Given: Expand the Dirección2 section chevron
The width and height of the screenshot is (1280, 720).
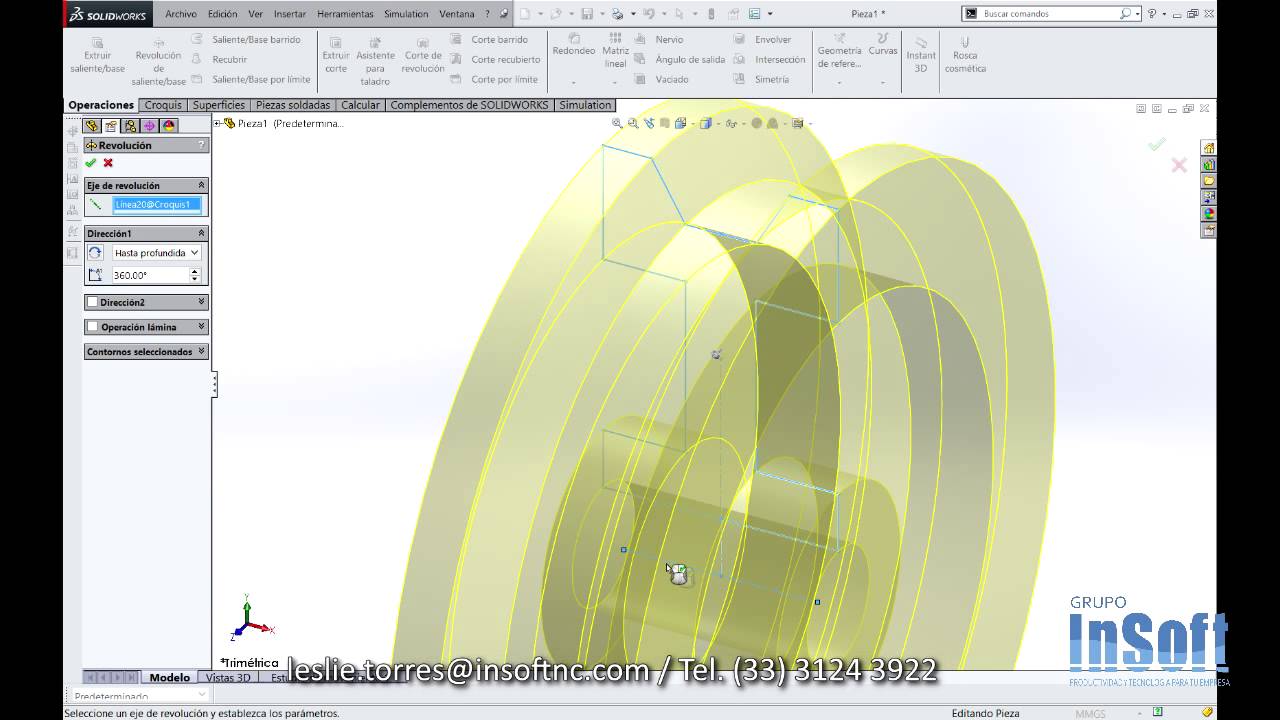Looking at the screenshot, I should click(201, 302).
